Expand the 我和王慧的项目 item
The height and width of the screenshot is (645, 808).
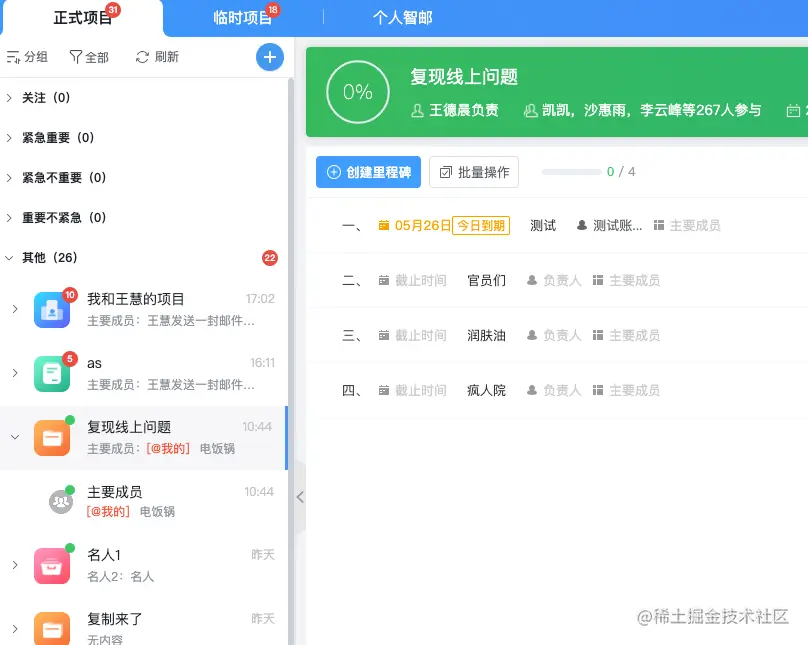[14, 310]
